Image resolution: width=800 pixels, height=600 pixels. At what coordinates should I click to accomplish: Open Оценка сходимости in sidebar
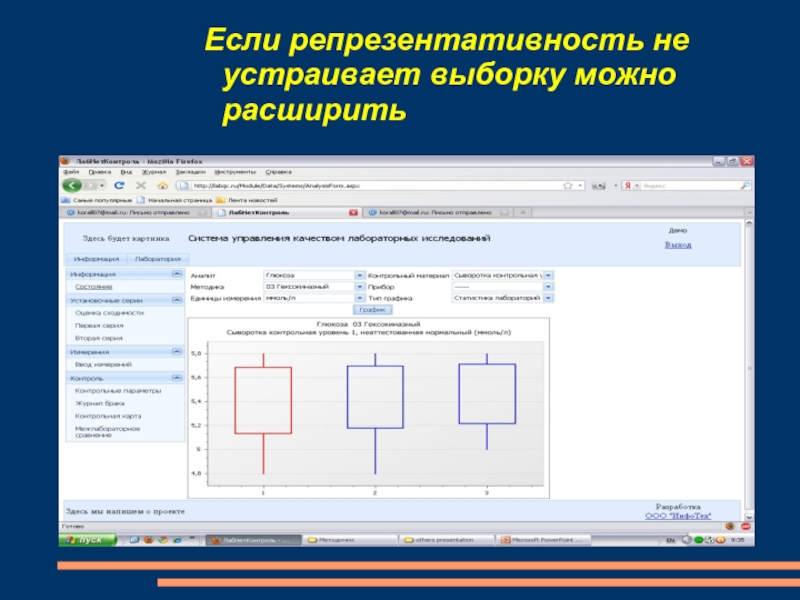pos(109,313)
